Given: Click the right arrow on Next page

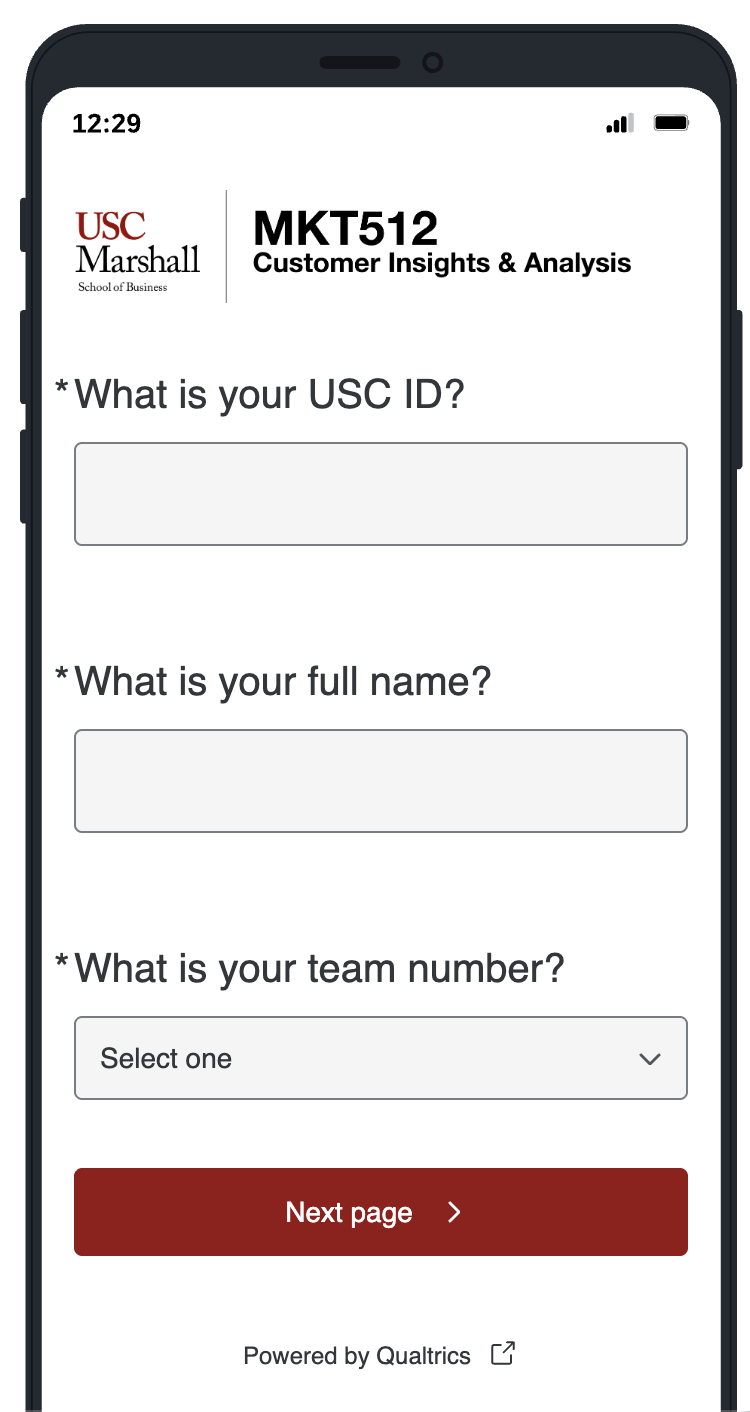Looking at the screenshot, I should 454,1212.
